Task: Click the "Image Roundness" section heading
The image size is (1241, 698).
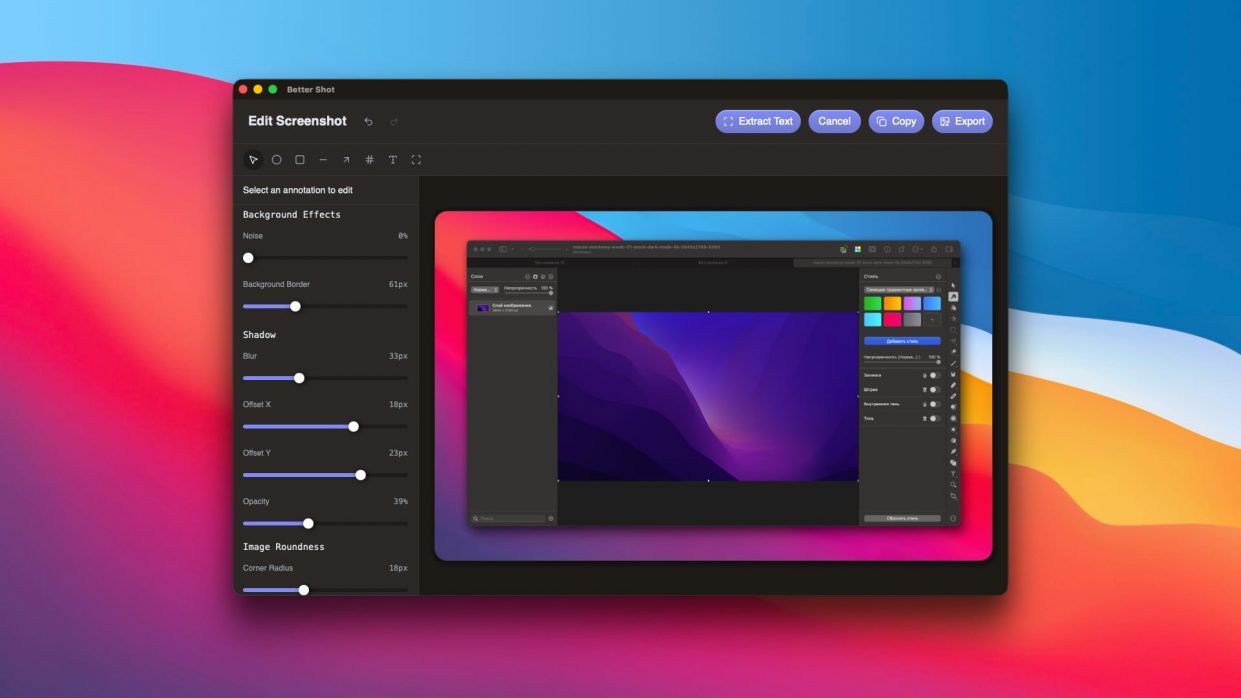Action: coord(283,547)
